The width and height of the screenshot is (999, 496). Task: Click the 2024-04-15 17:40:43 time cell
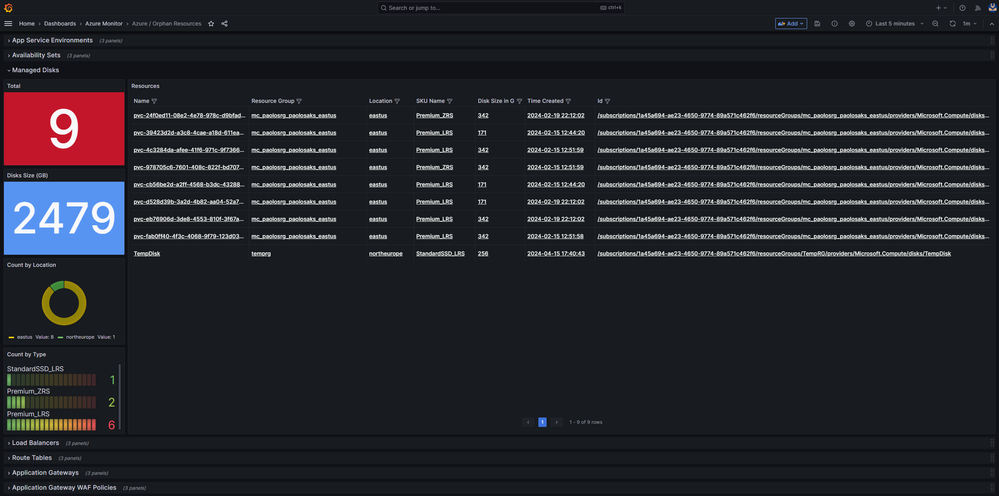(x=556, y=253)
